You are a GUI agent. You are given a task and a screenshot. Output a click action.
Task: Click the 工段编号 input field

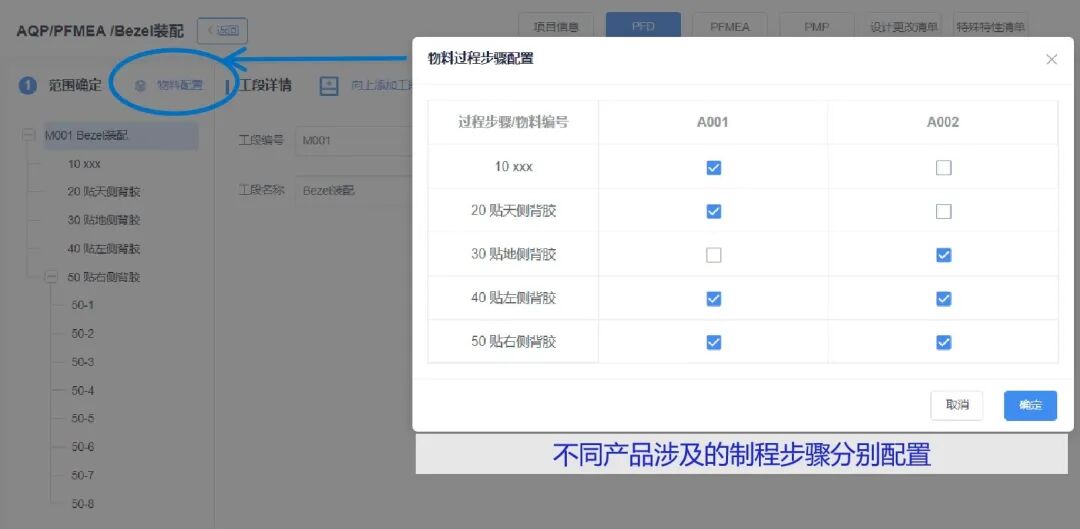(353, 141)
